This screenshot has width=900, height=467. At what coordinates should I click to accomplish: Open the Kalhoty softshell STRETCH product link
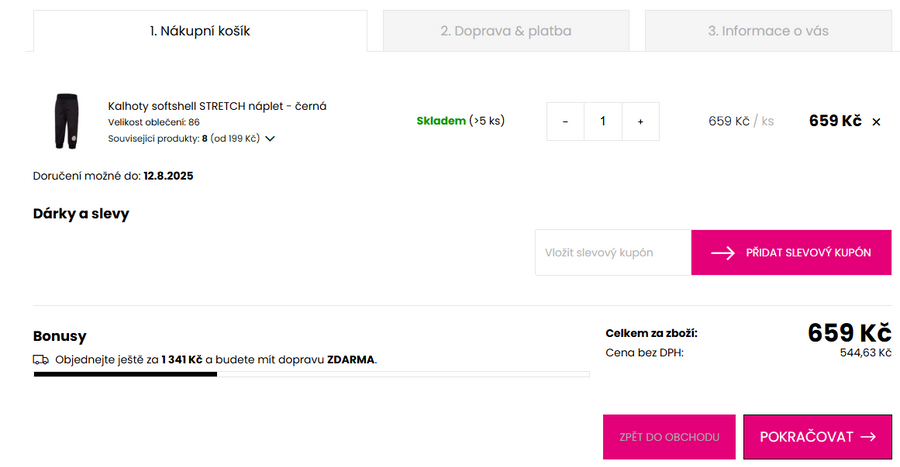(217, 106)
